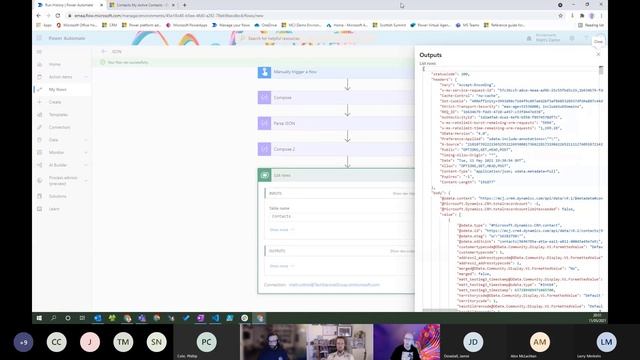Image resolution: width=640 pixels, height=360 pixels.
Task: Click Show raw inputs link
Action: [403, 193]
